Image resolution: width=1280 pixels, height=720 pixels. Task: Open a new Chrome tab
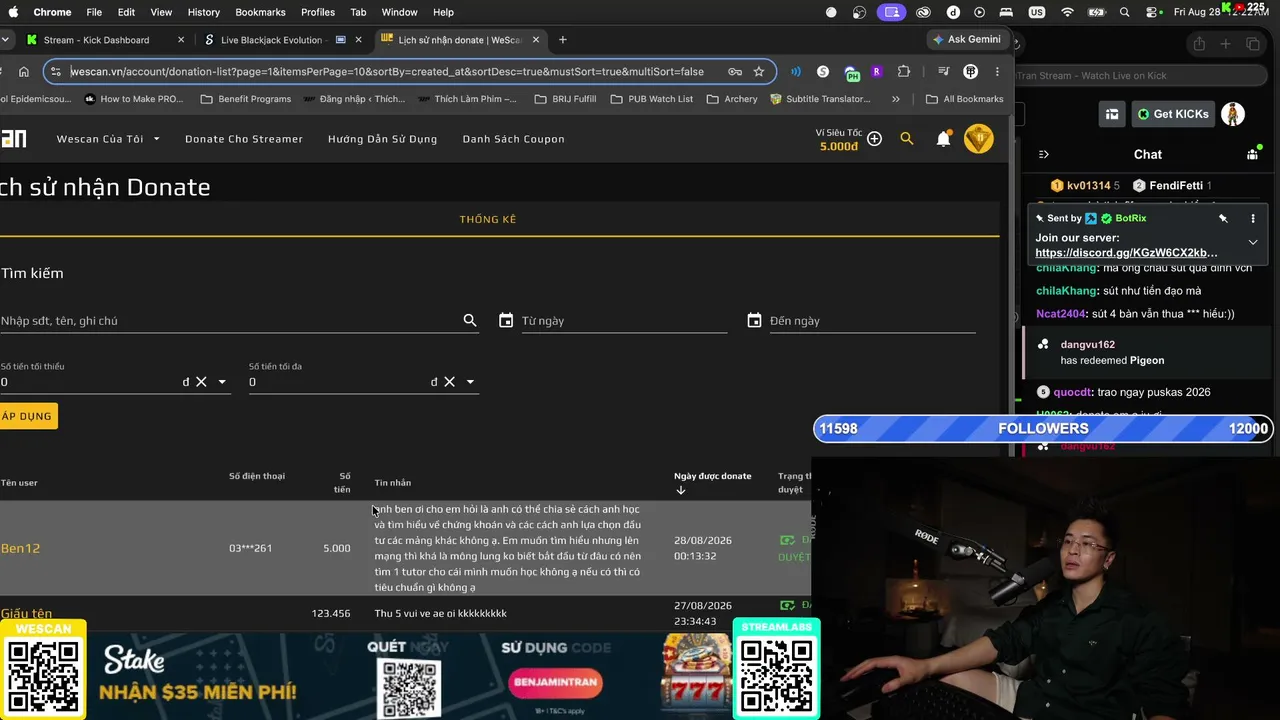(563, 40)
